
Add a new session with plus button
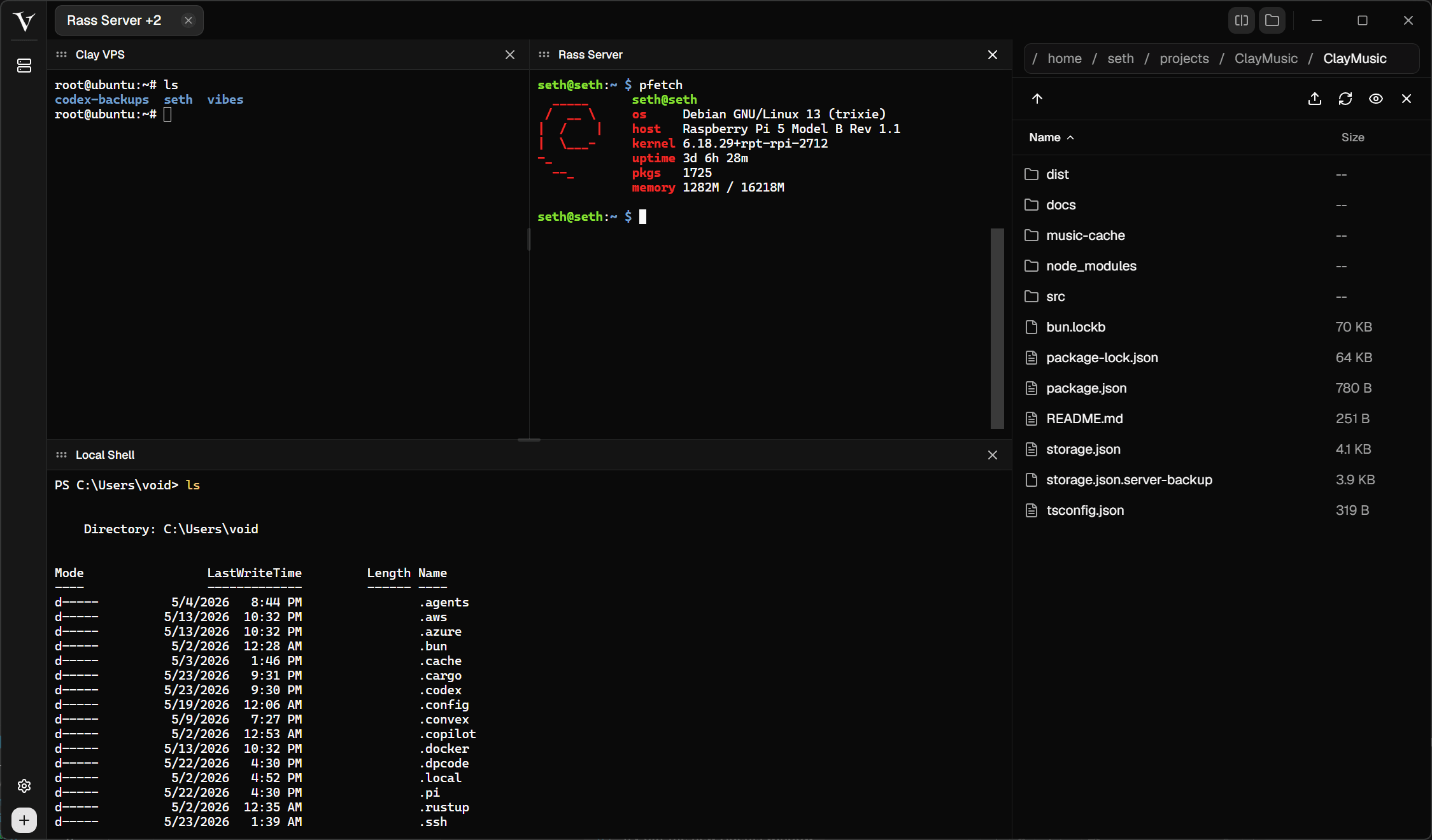(x=24, y=820)
